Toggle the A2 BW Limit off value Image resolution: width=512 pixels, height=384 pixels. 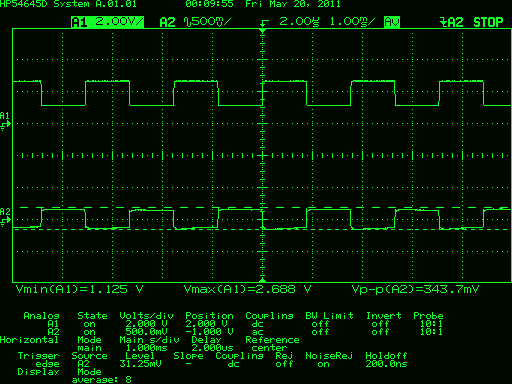click(x=320, y=332)
